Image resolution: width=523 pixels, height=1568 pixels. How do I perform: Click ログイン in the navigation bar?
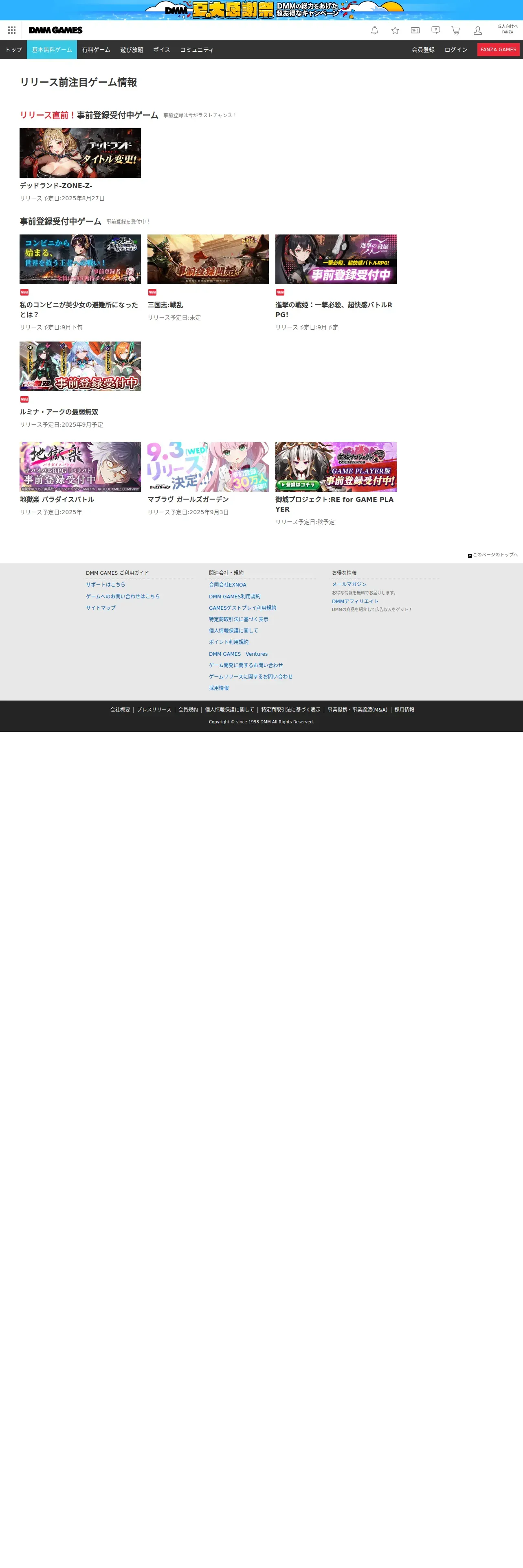pos(456,50)
